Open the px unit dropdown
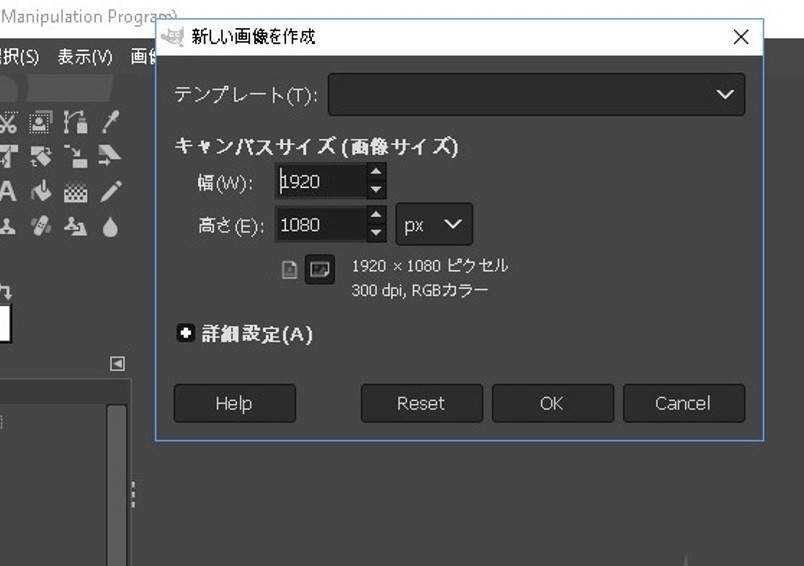 point(434,225)
